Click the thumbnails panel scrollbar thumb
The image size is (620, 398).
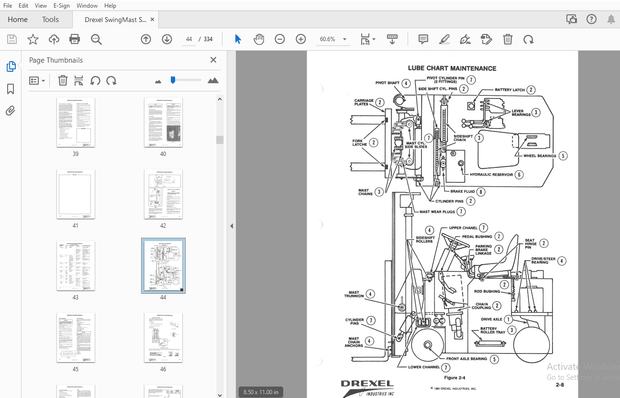pyautogui.click(x=220, y=140)
